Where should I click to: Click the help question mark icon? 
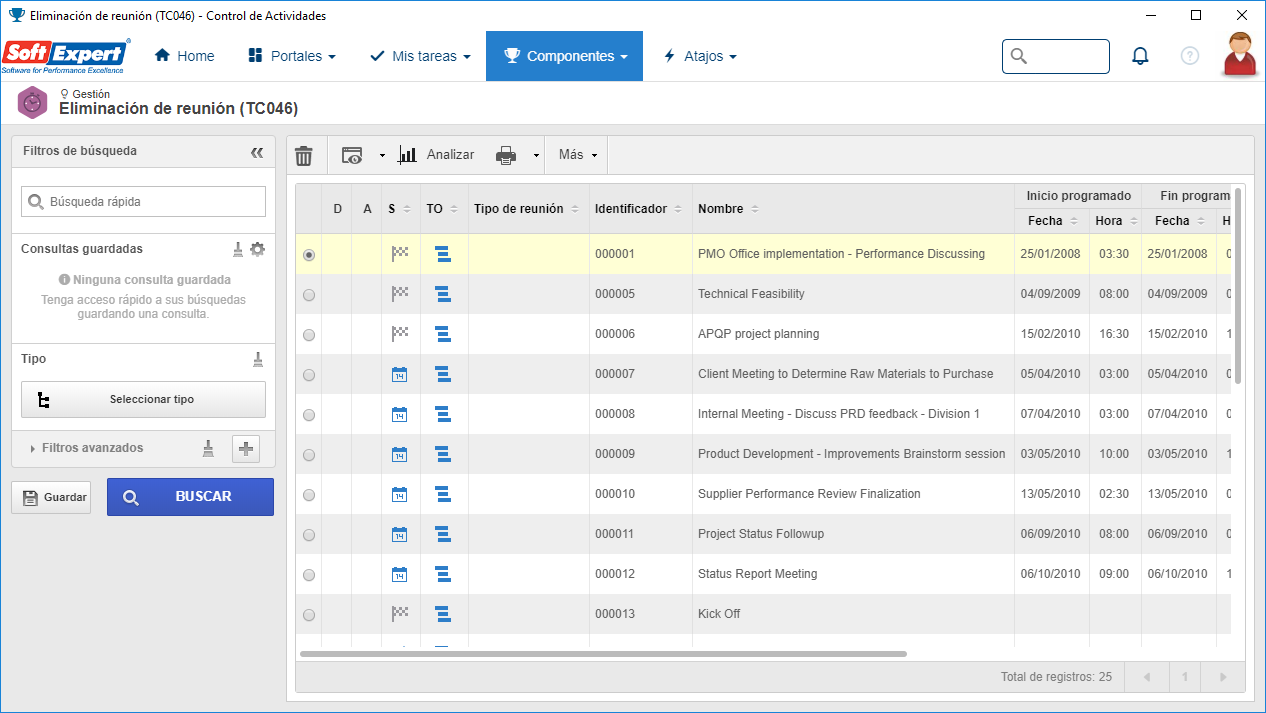coord(1190,56)
